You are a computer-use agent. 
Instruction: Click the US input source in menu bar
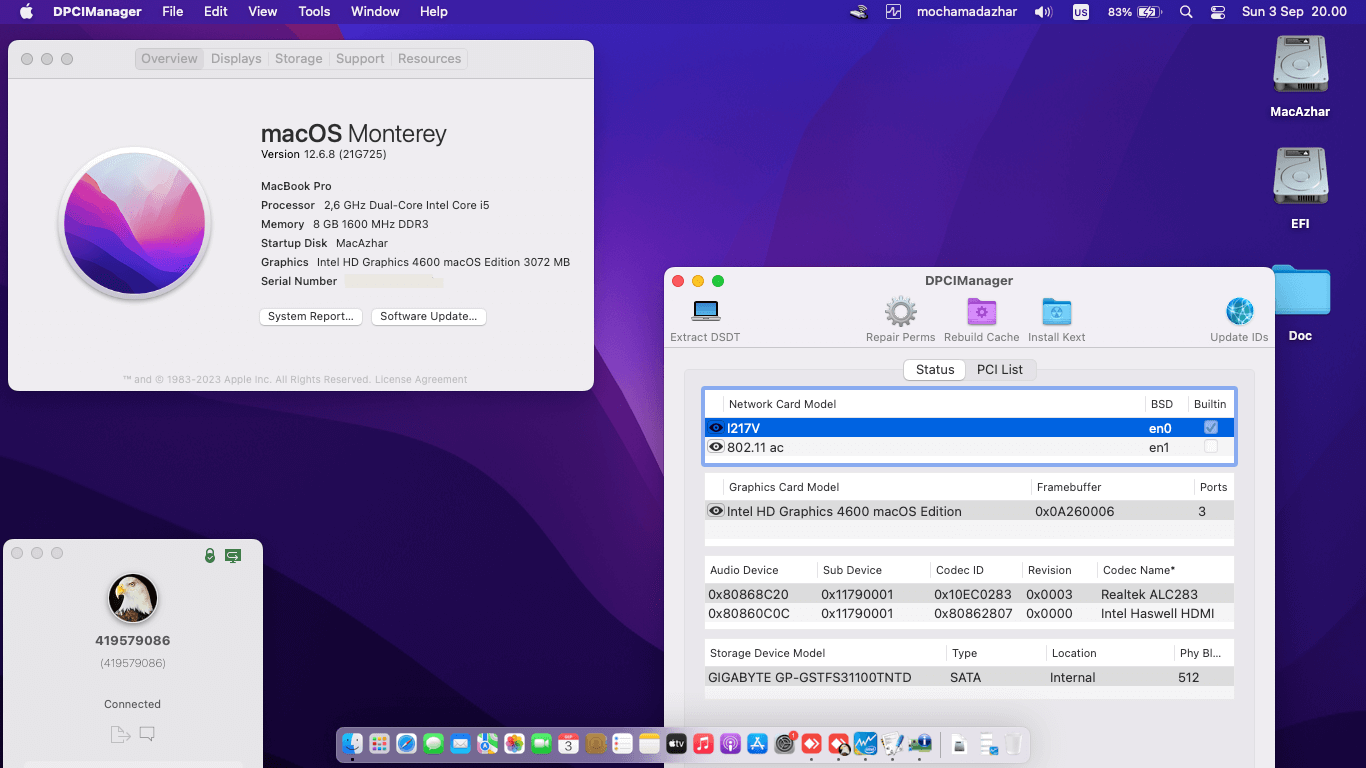point(1081,12)
